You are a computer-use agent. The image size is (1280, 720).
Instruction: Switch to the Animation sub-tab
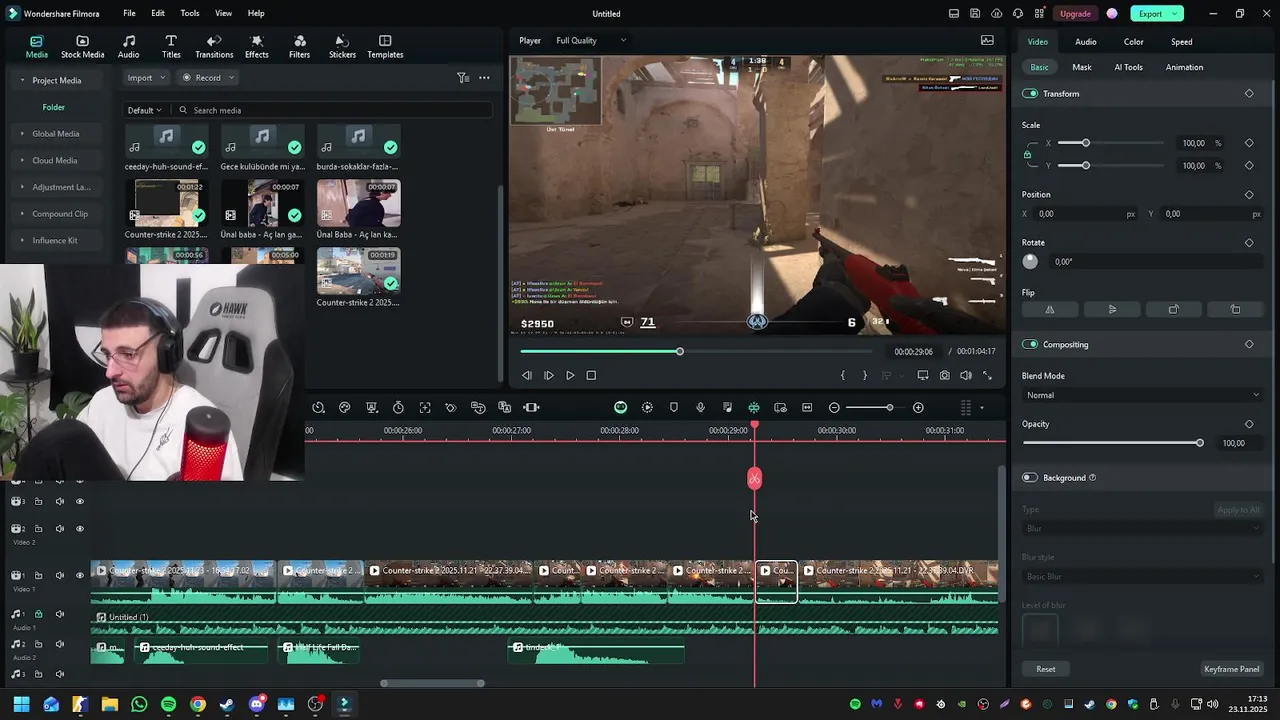tap(1184, 67)
